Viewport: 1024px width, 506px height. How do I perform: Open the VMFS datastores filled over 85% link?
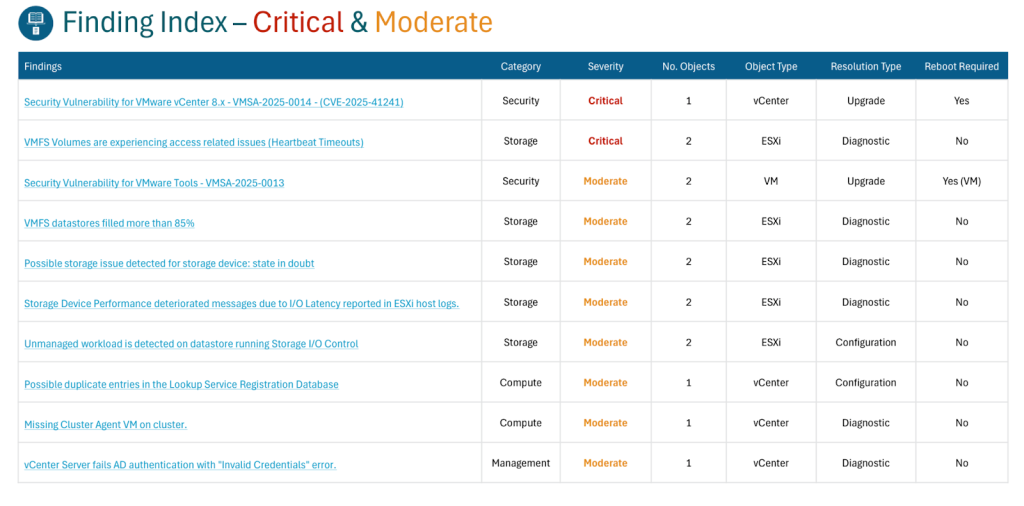click(x=109, y=223)
